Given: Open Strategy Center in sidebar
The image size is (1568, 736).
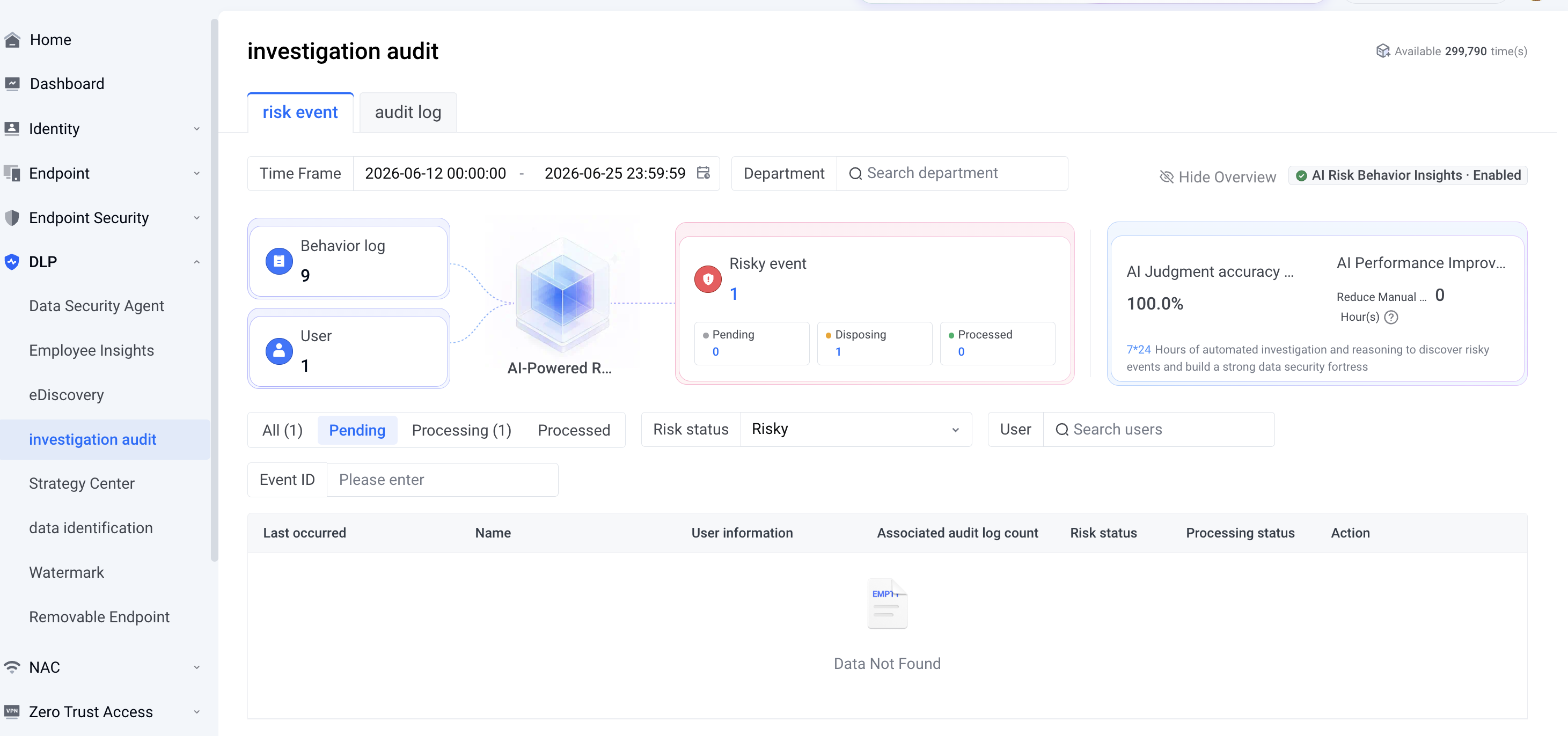Looking at the screenshot, I should pyautogui.click(x=82, y=483).
